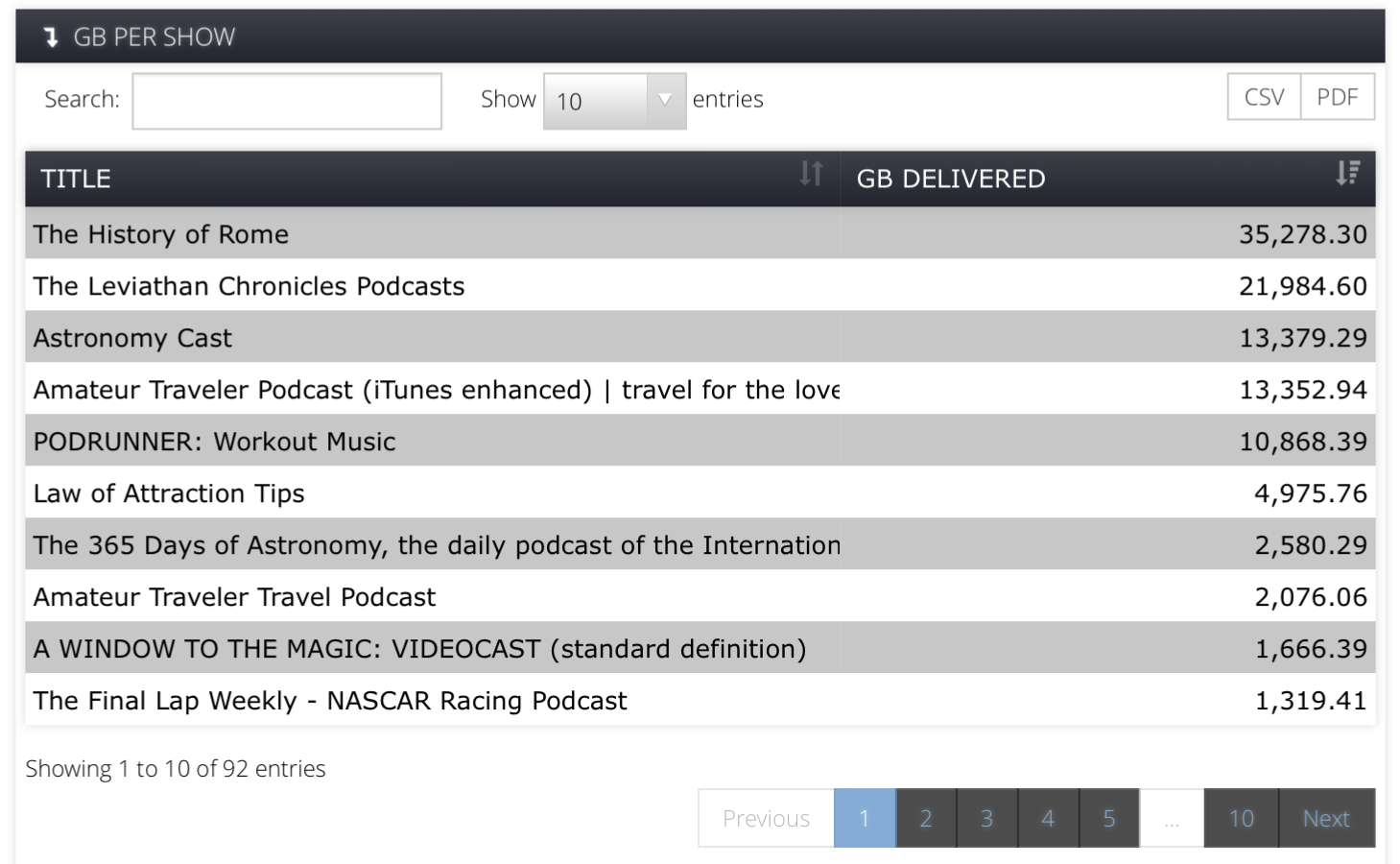Click the pagination ellipsis item
The width and height of the screenshot is (1400, 864).
point(1172,818)
